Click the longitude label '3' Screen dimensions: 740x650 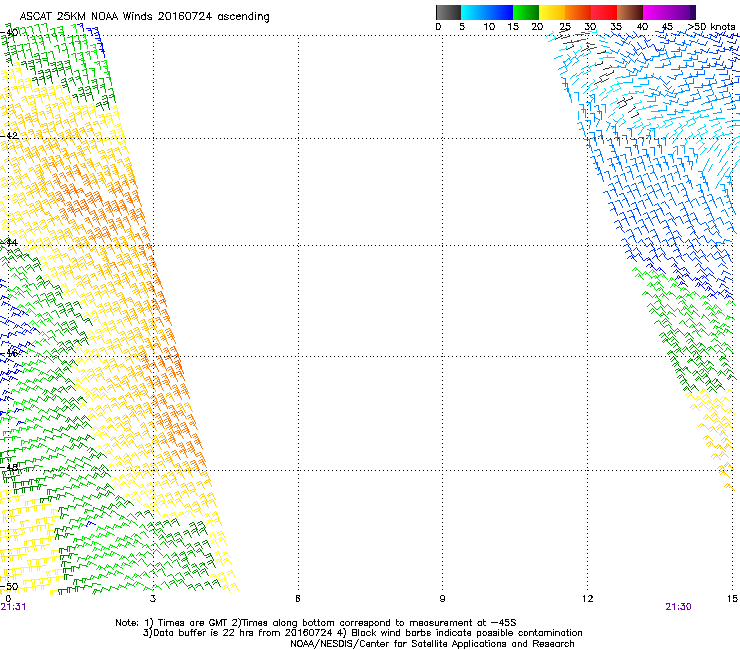tap(153, 599)
